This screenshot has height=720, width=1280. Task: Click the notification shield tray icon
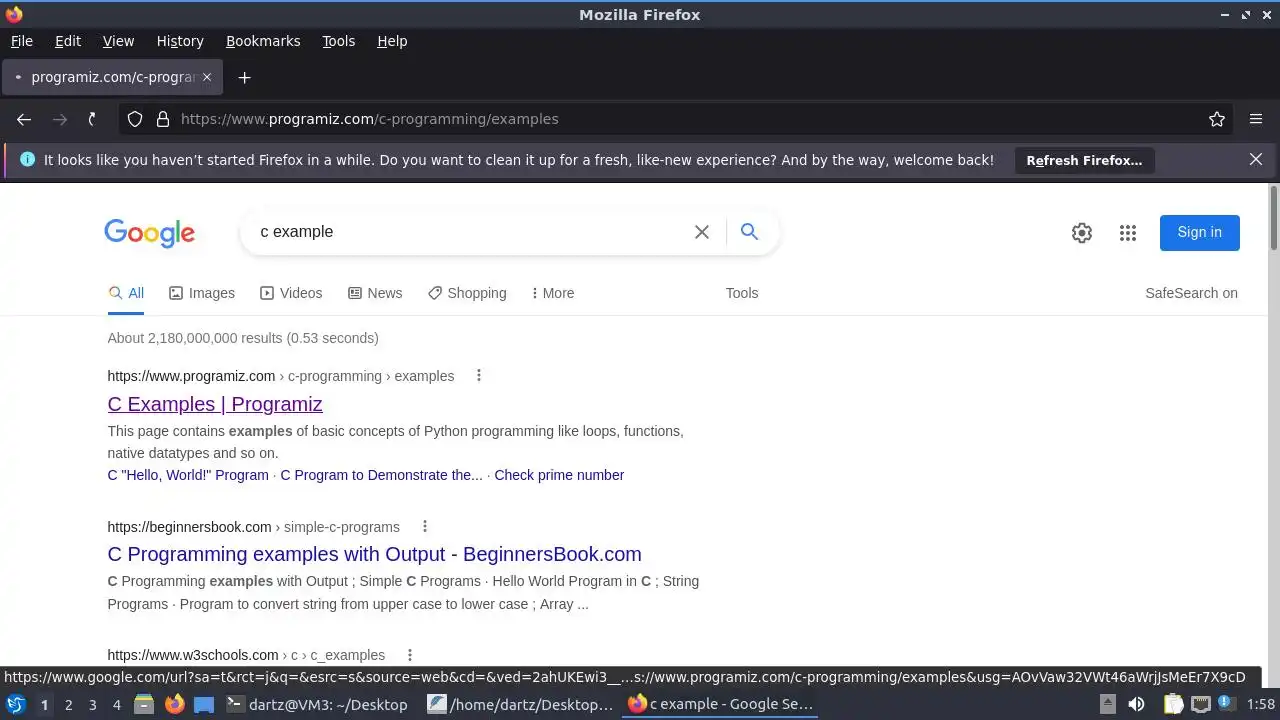(x=1225, y=704)
